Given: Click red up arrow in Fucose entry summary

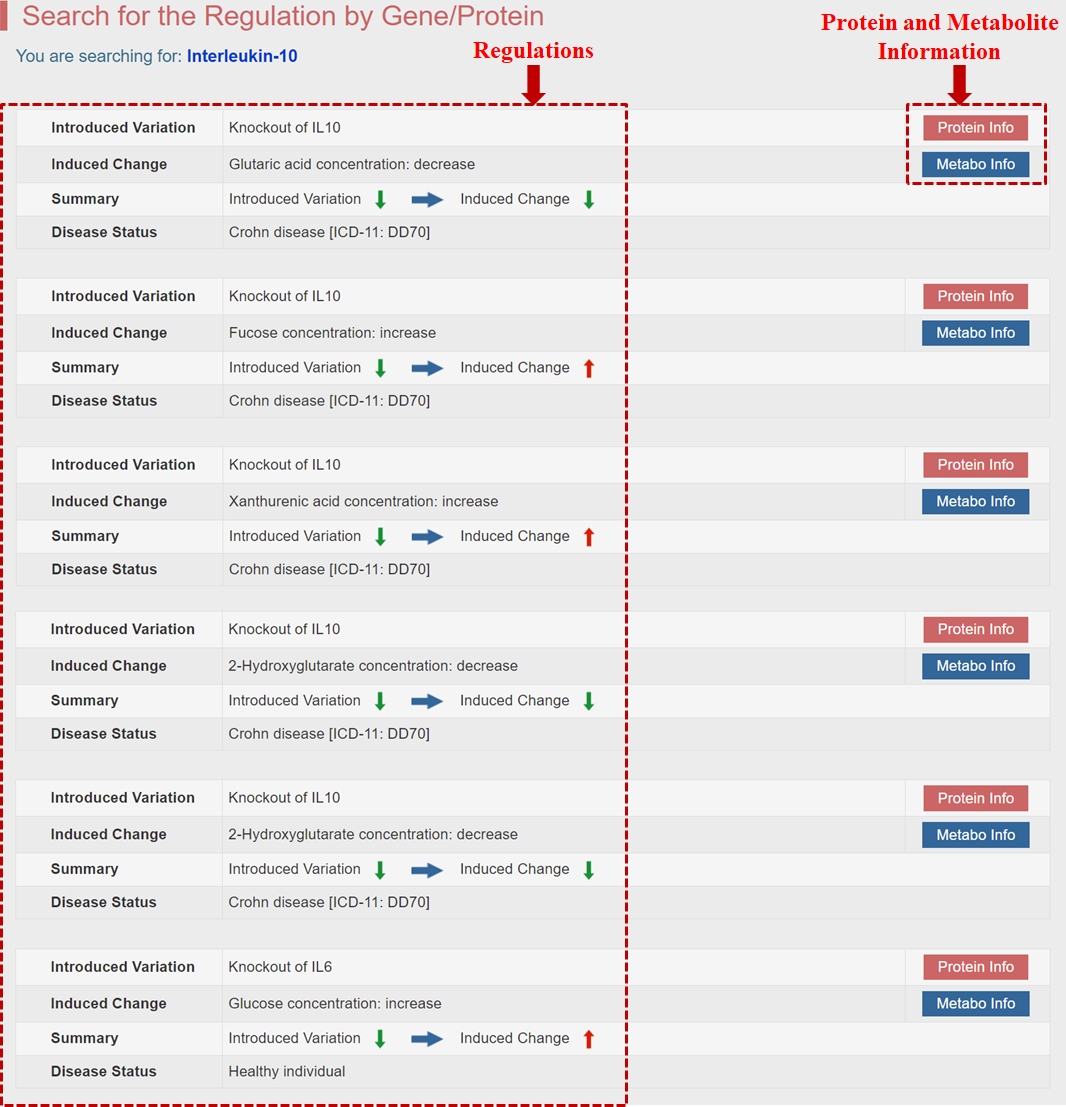Looking at the screenshot, I should point(588,369).
